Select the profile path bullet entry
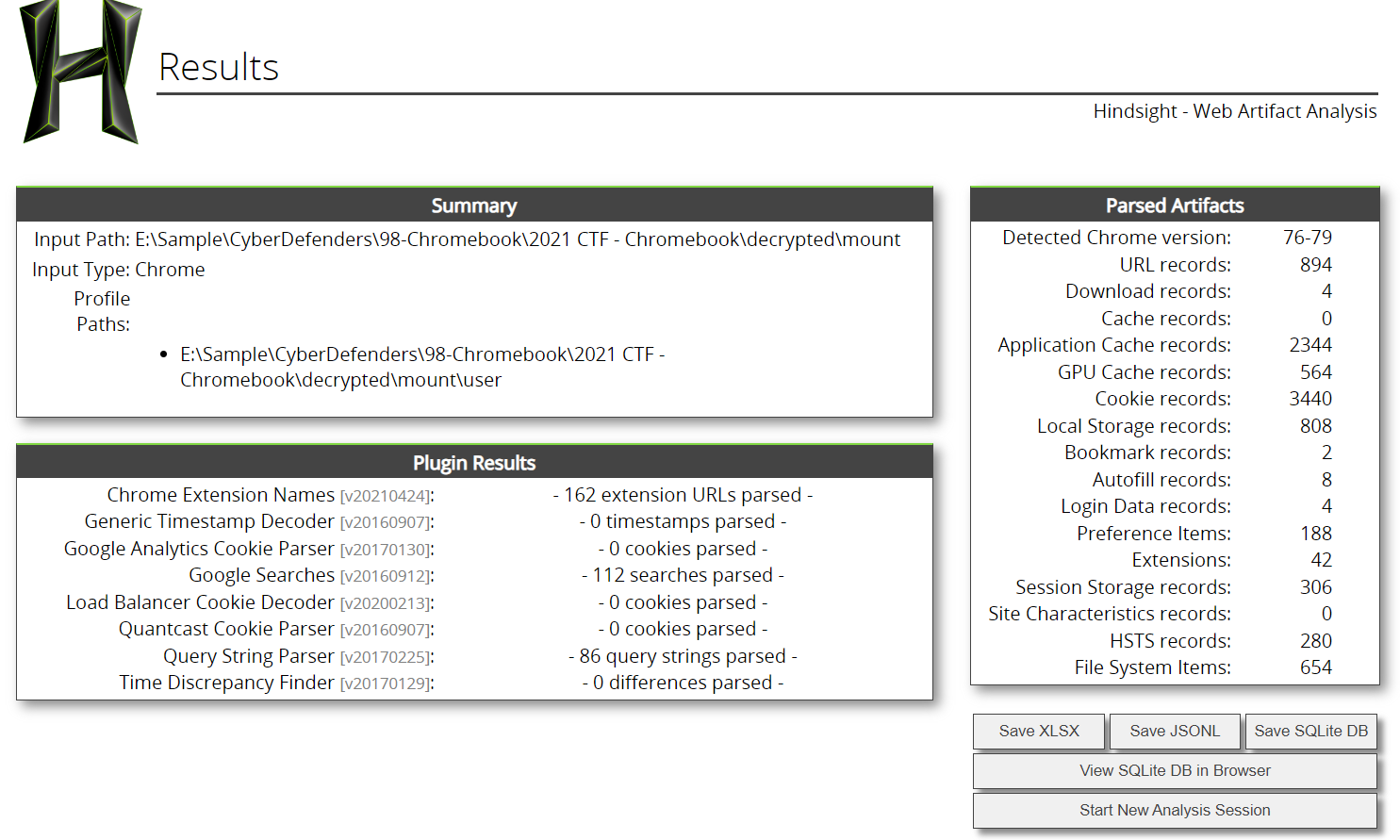Viewport: 1400px width, 840px height. coord(422,367)
